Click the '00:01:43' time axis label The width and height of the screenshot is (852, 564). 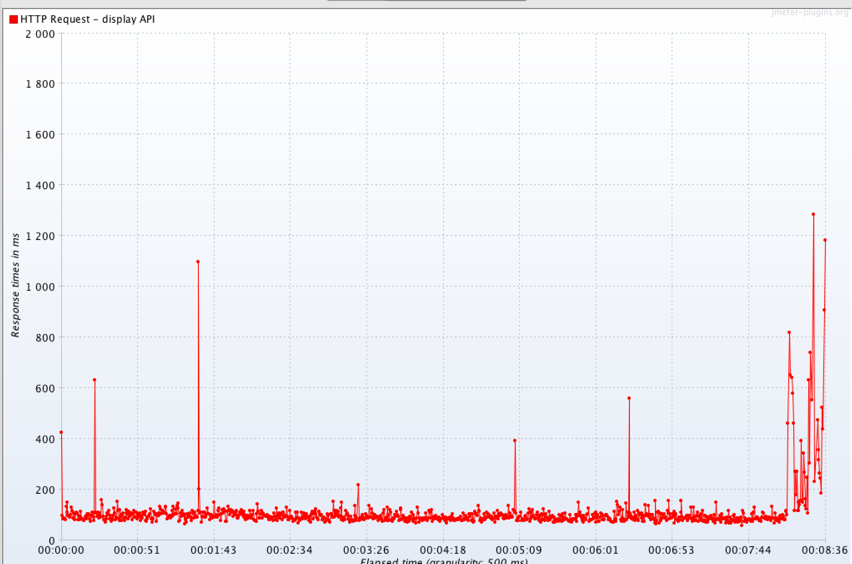point(214,550)
